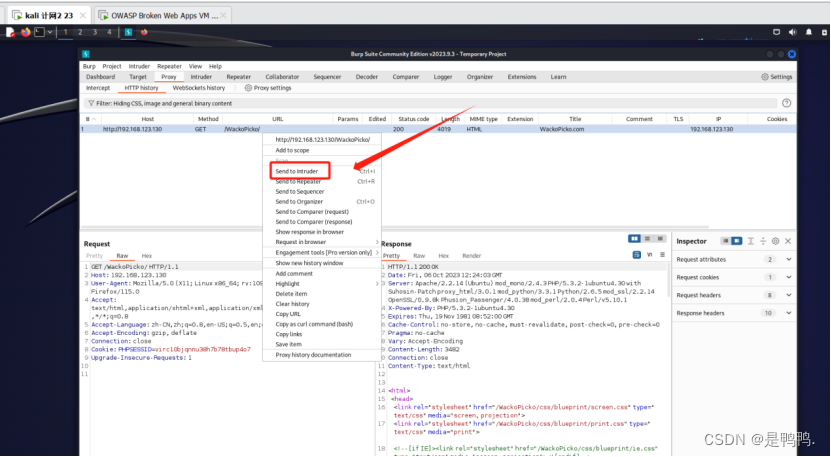Click the Inspector text-wrap height icon
The height and width of the screenshot is (457, 831).
point(750,241)
